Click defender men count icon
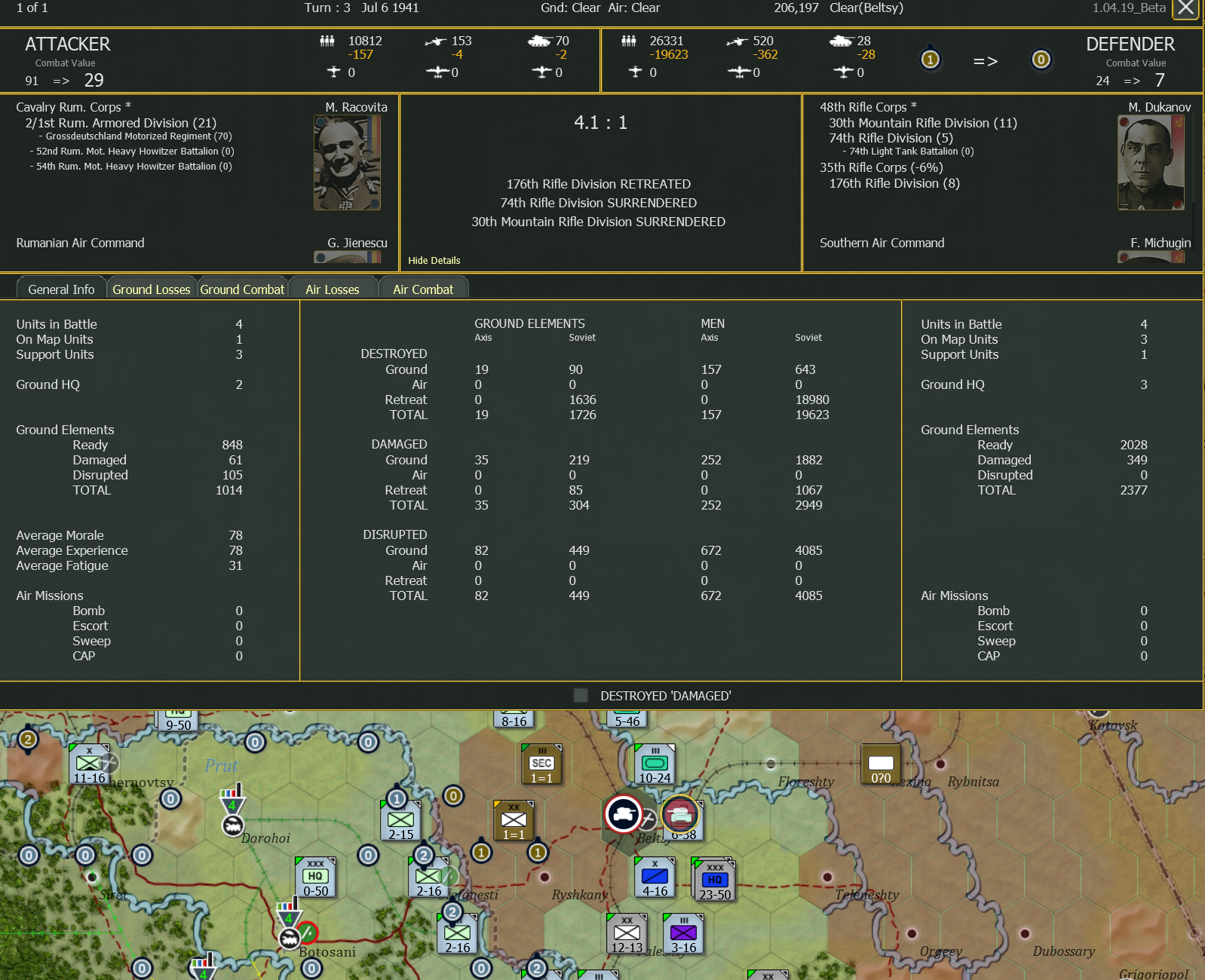The width and height of the screenshot is (1205, 980). 628,41
